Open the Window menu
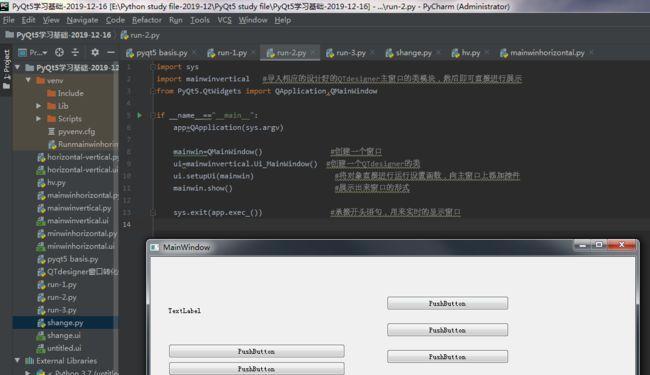Image resolution: width=650 pixels, height=375 pixels. click(x=253, y=20)
